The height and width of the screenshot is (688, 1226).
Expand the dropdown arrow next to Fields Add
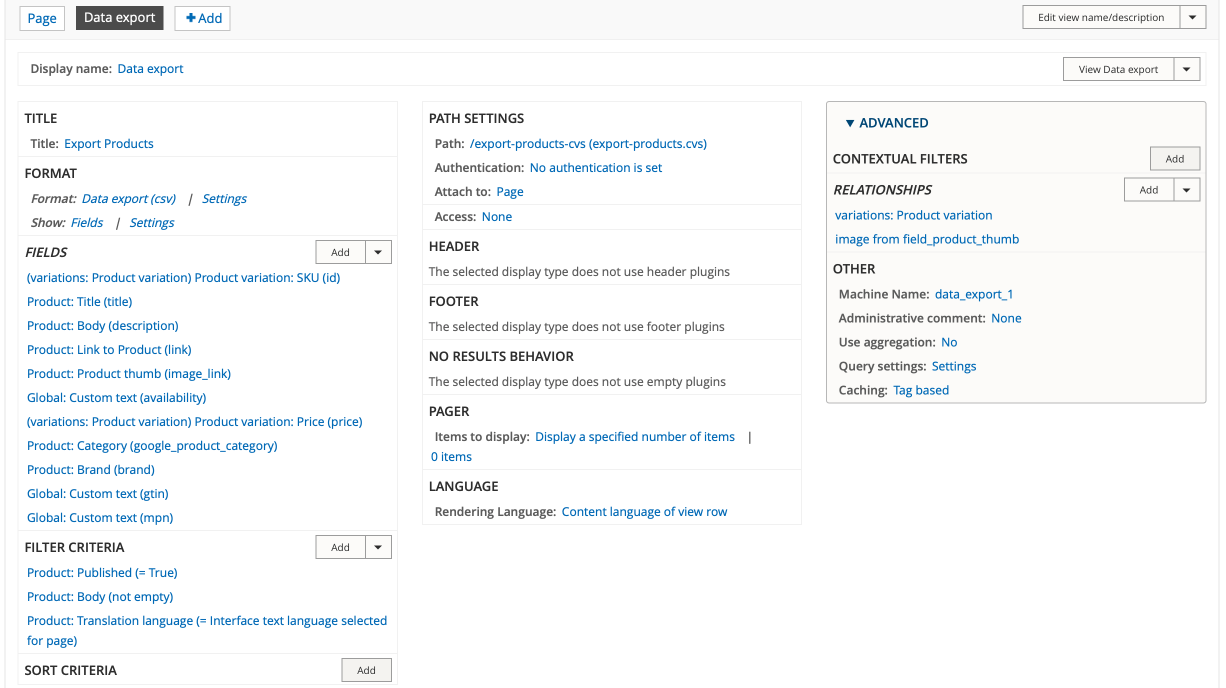pyautogui.click(x=377, y=251)
